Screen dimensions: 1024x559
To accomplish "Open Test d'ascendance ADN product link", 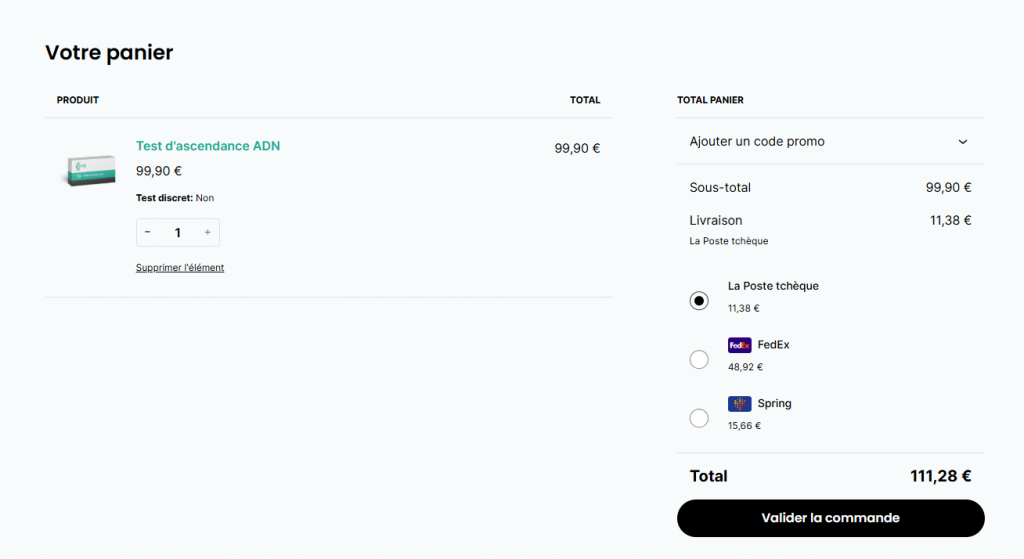I will tap(208, 146).
